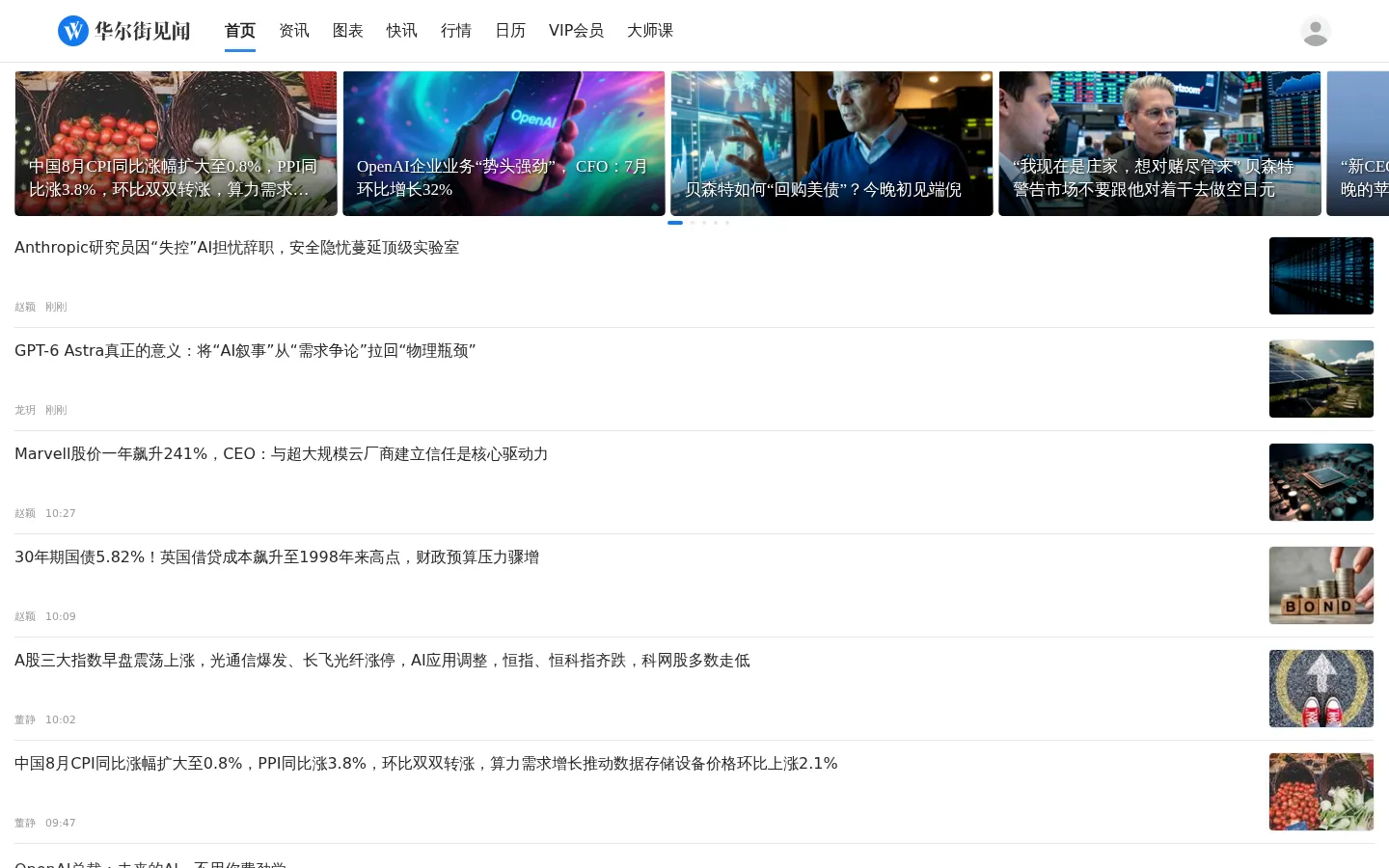Read the Marvell股价一年飙升241% article
1389x868 pixels.
point(281,454)
